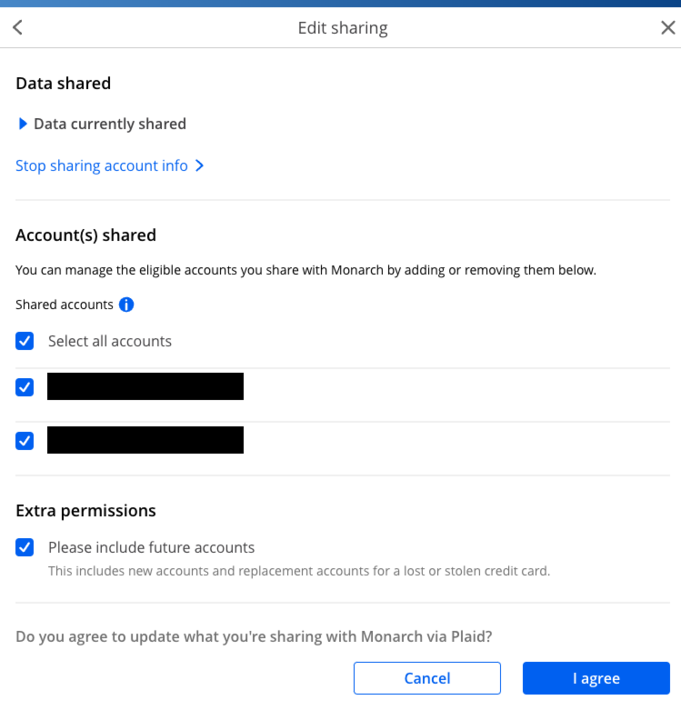Click the Account(s) shared heading
Viewport: 681px width, 720px height.
86,236
